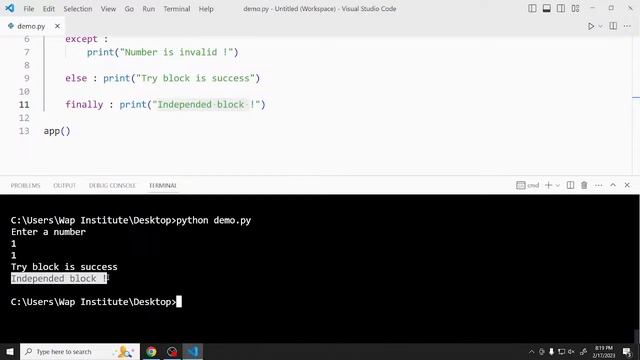Click the VS Code taskbar icon

[193, 351]
